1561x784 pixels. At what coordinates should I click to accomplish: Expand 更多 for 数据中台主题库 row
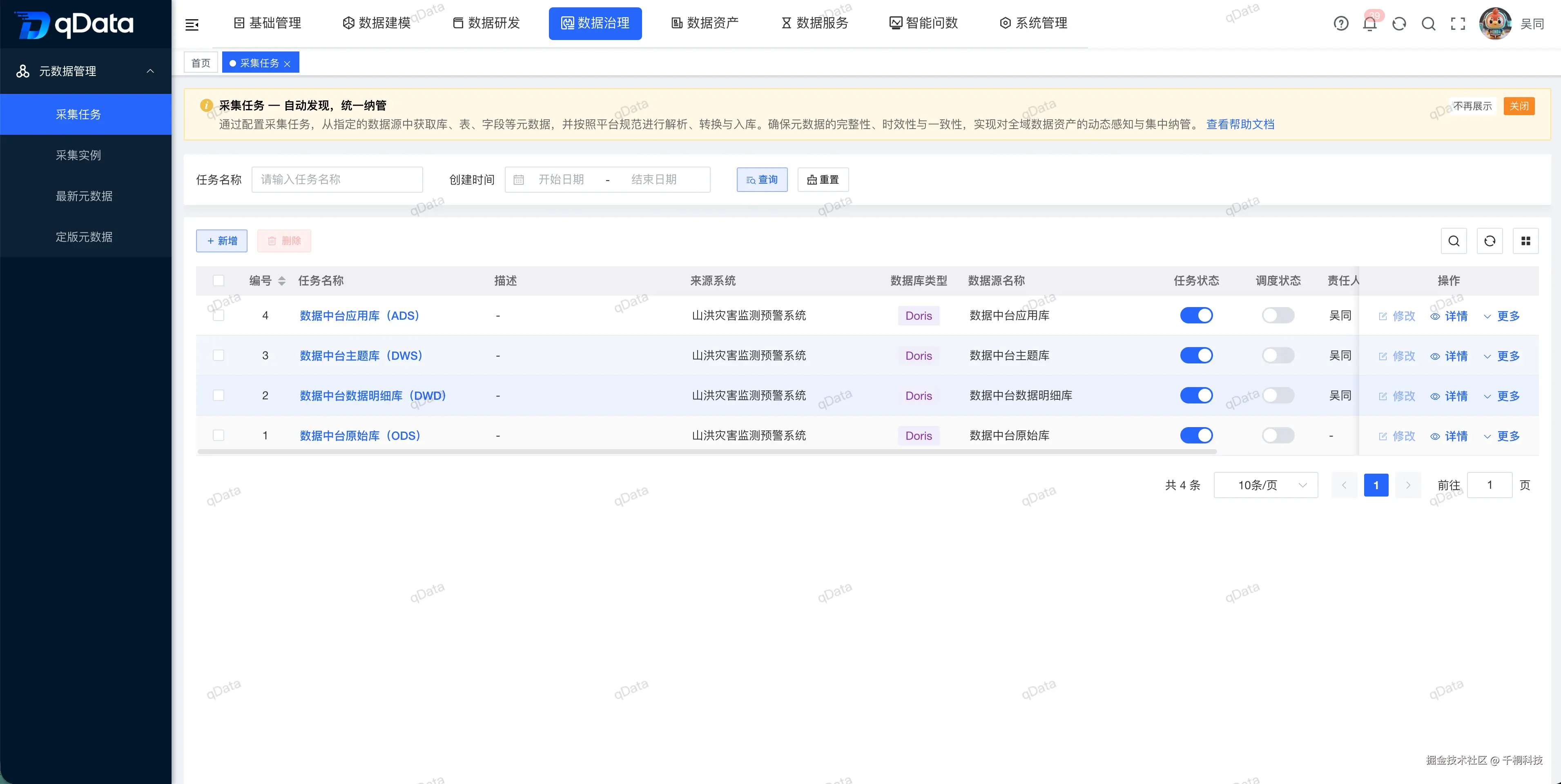(1502, 356)
